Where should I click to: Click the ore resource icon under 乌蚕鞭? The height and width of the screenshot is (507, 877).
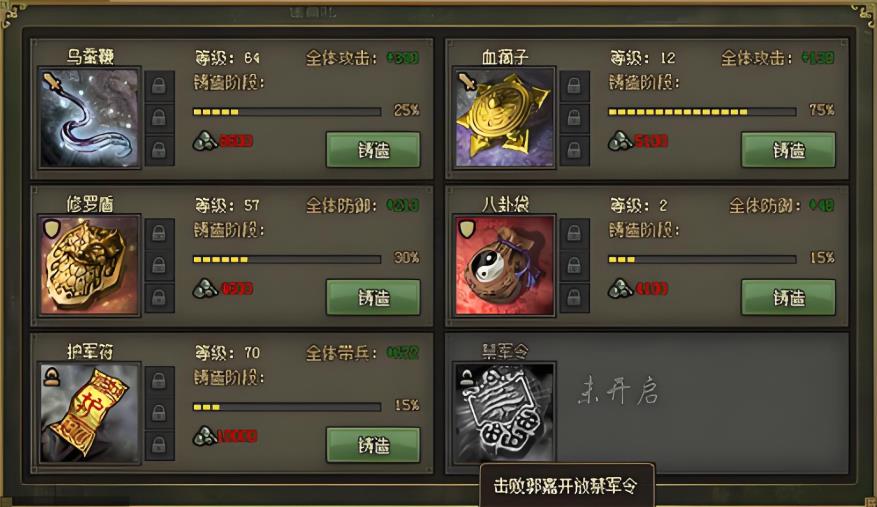pyautogui.click(x=205, y=140)
